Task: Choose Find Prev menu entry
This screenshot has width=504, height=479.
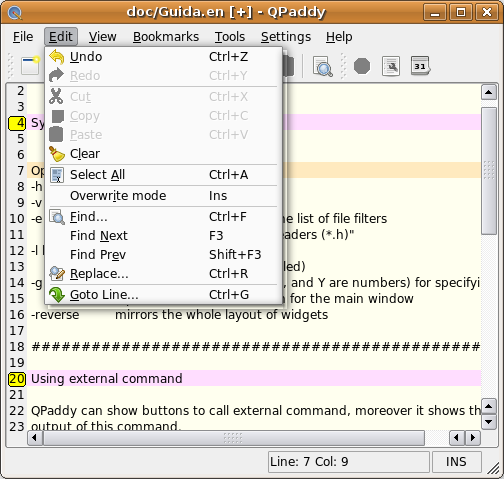Action: click(163, 255)
